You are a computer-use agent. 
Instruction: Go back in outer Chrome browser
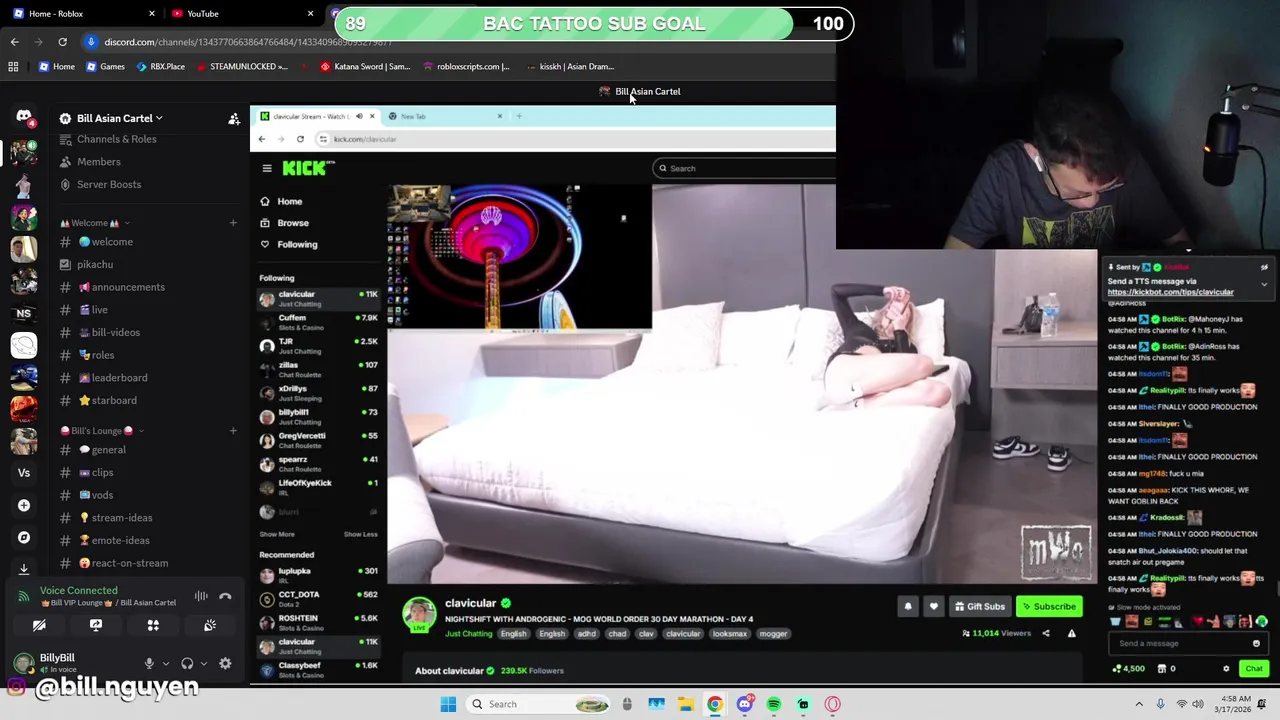pyautogui.click(x=14, y=42)
